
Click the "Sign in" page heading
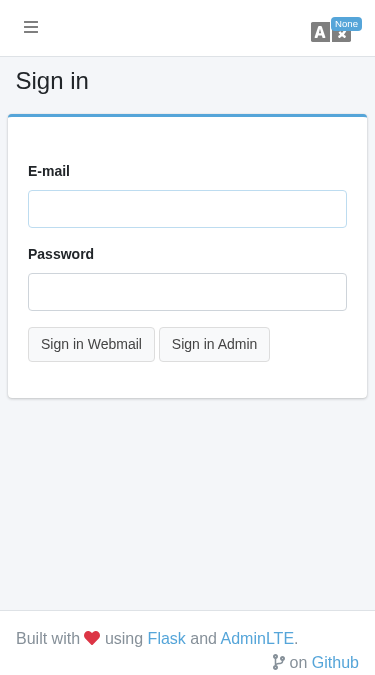click(x=52, y=81)
